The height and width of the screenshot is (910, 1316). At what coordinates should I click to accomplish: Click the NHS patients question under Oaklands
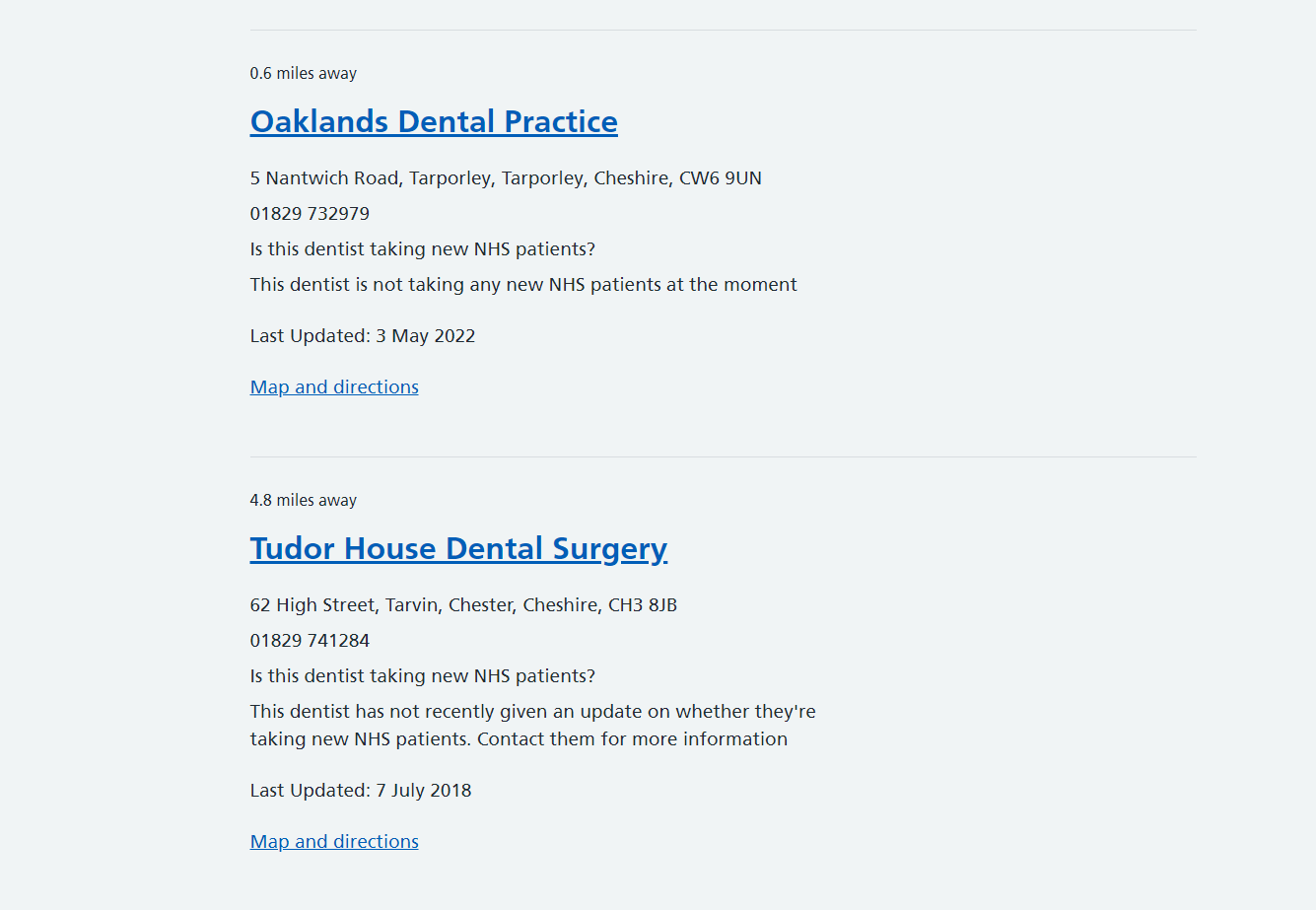coord(422,248)
